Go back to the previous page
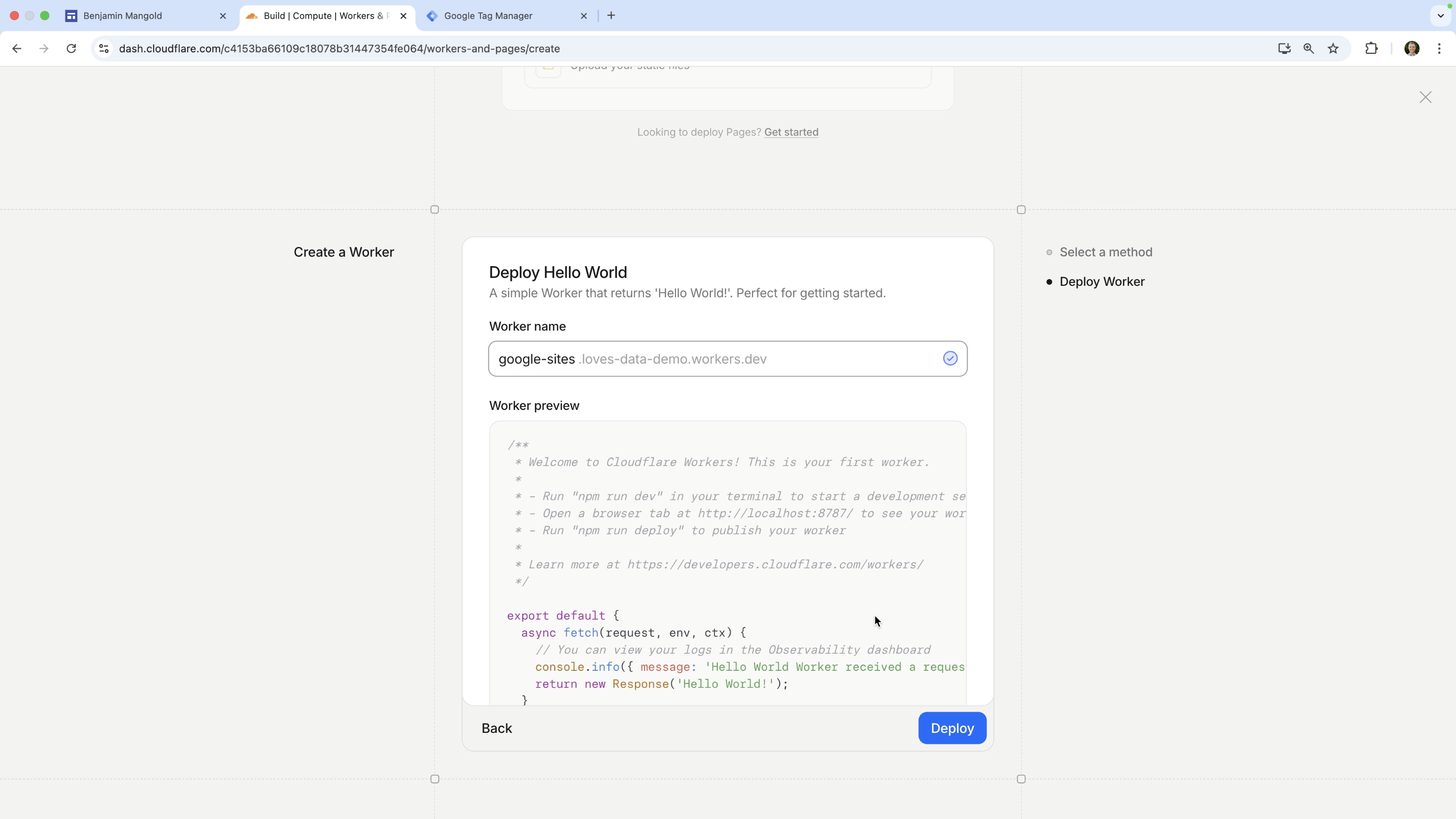The width and height of the screenshot is (1456, 819). point(17,49)
